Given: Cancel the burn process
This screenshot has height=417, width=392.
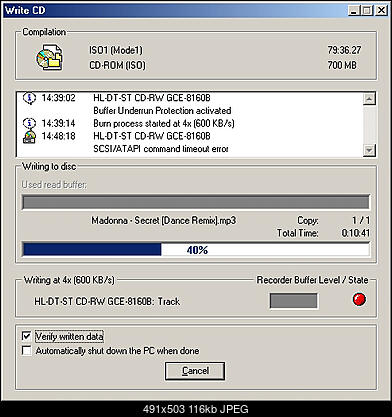Looking at the screenshot, I should pyautogui.click(x=195, y=371).
